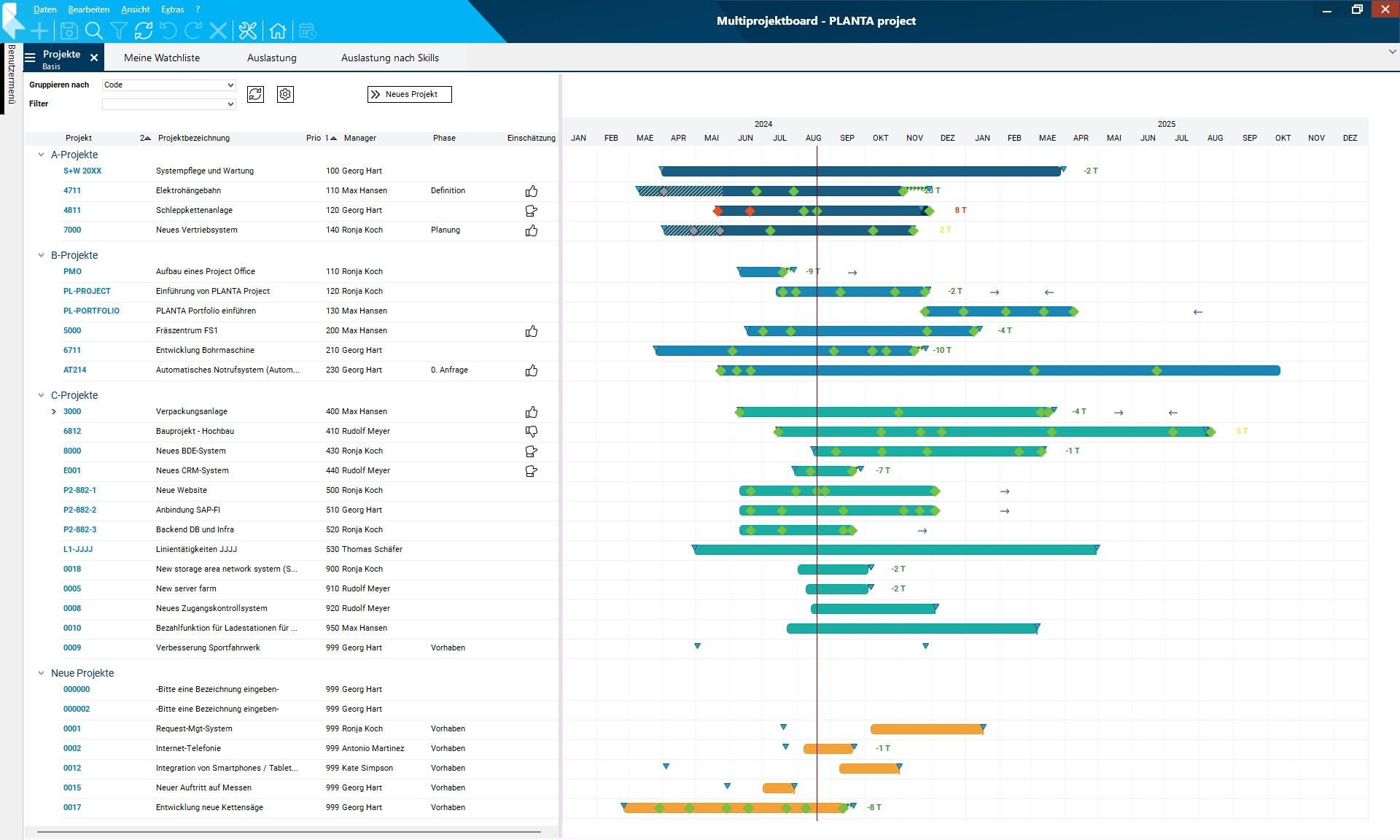Open the Extras menu
Viewport: 1400px width, 840px height.
(172, 9)
